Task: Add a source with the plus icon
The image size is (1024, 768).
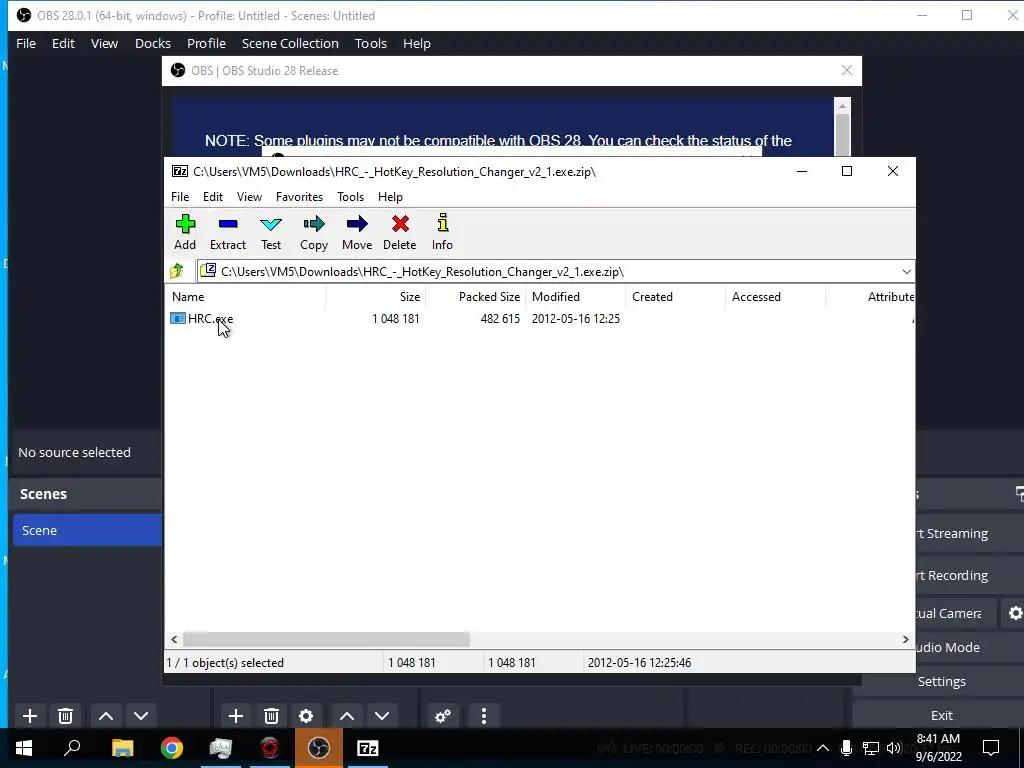Action: (x=236, y=716)
